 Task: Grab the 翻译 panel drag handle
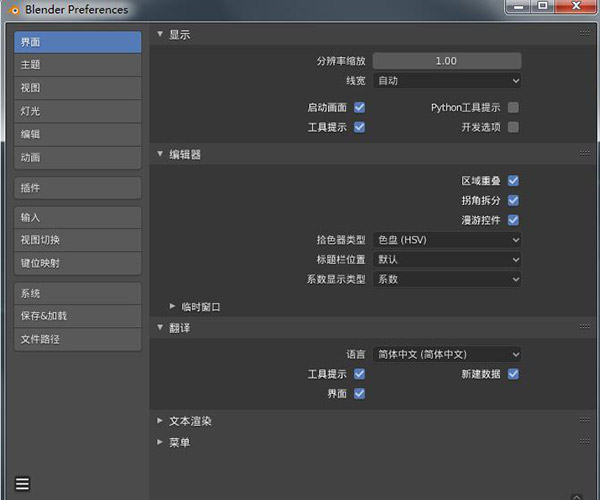[x=584, y=327]
